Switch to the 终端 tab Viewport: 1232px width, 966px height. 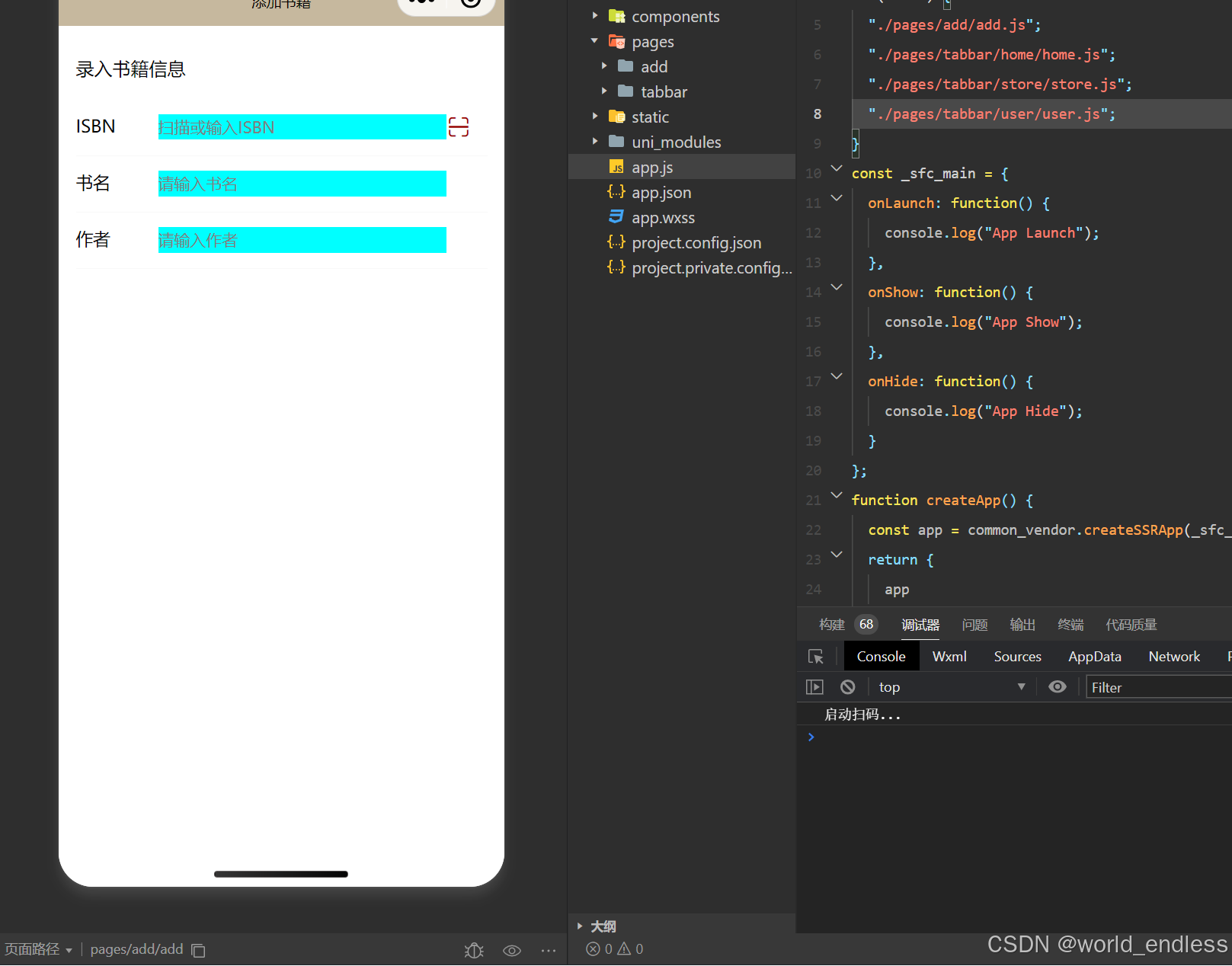coord(1070,625)
